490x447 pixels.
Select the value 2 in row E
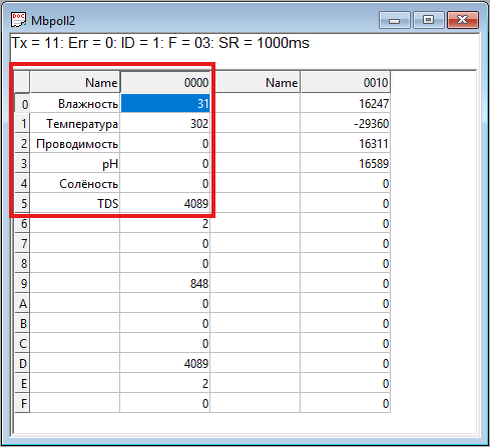point(165,383)
